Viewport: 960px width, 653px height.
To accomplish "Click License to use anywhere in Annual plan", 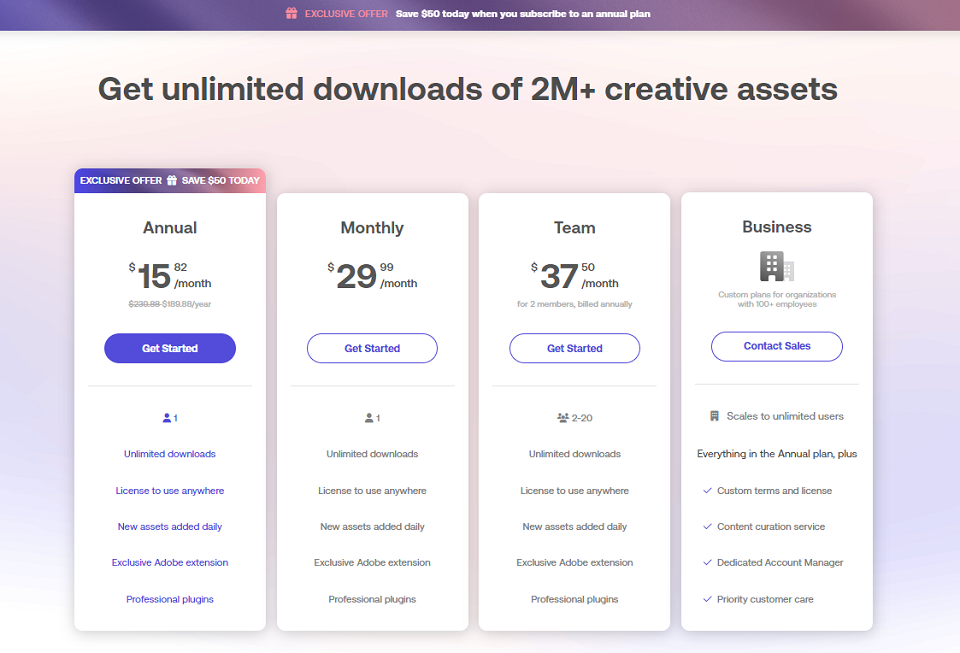I will tap(170, 491).
